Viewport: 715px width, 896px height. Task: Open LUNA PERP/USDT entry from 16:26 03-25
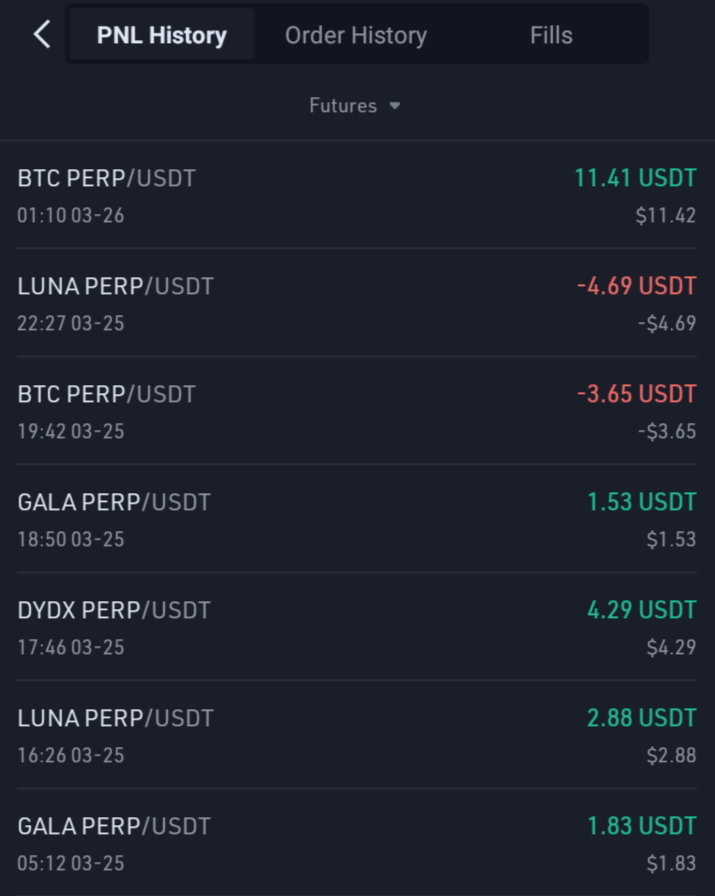point(357,735)
